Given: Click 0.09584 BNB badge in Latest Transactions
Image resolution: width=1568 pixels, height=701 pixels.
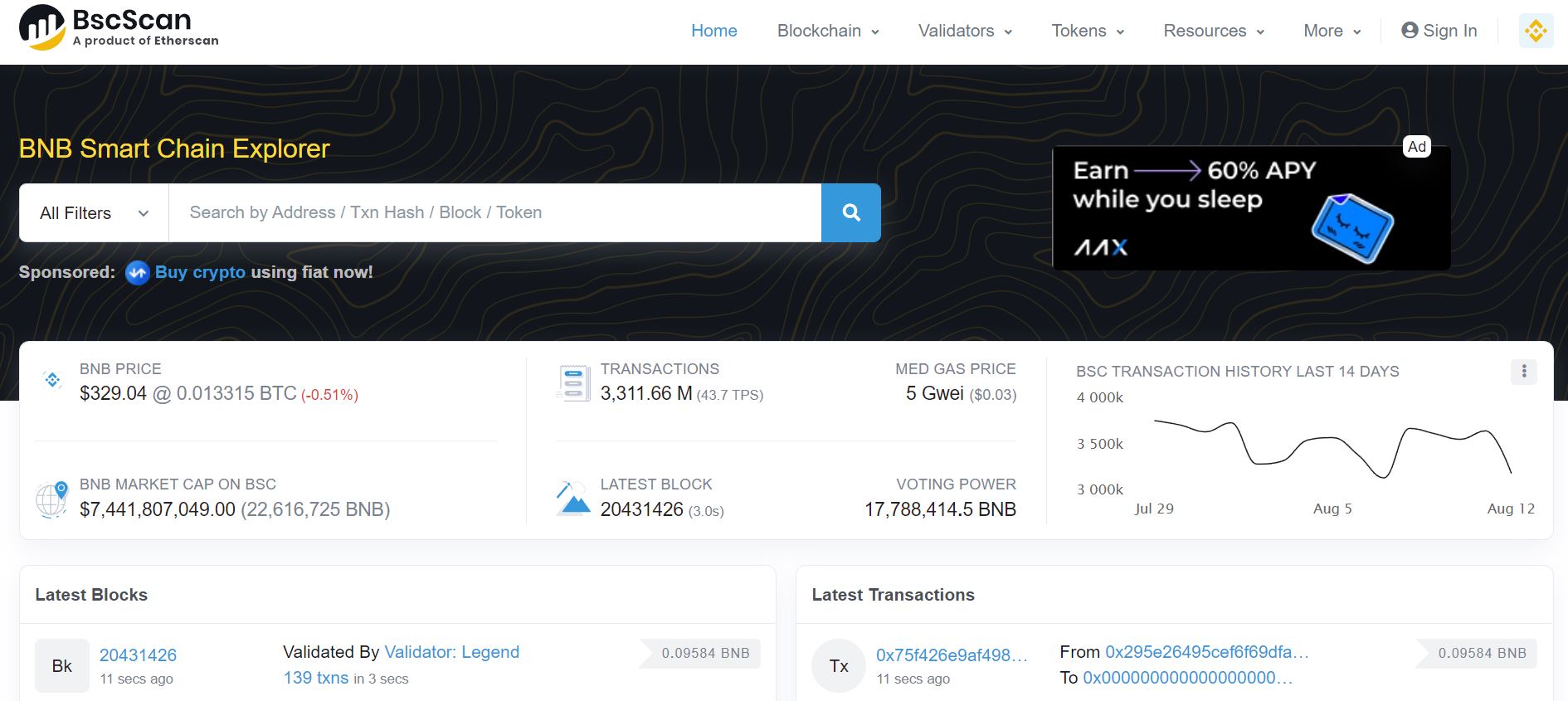Looking at the screenshot, I should [x=1477, y=654].
